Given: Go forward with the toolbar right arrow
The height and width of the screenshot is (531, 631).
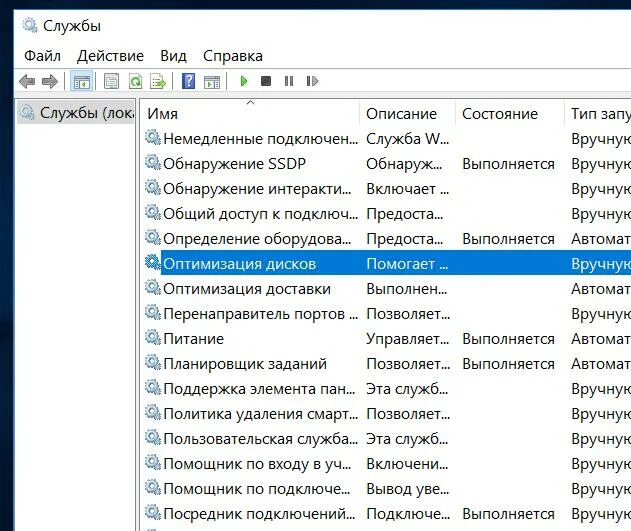Looking at the screenshot, I should pos(50,82).
